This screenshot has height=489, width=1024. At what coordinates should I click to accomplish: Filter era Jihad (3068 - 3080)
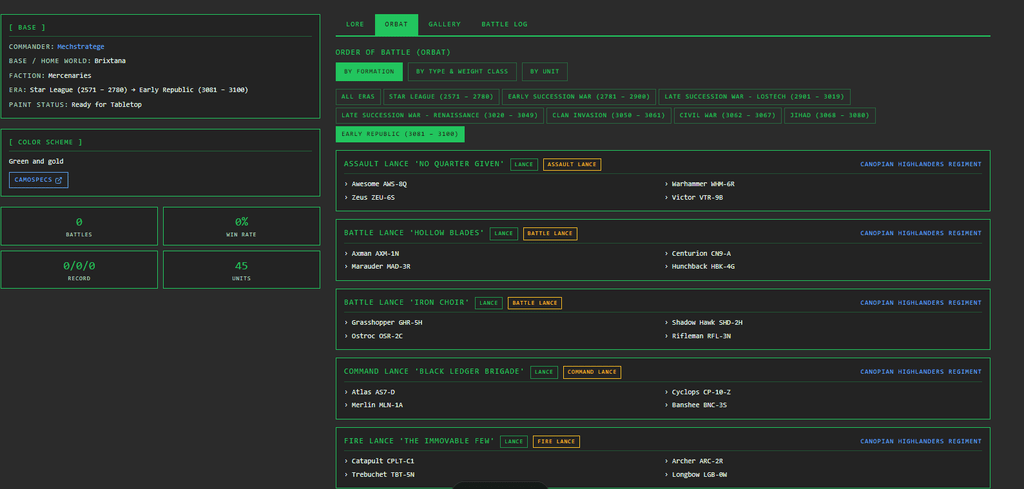[x=829, y=116]
